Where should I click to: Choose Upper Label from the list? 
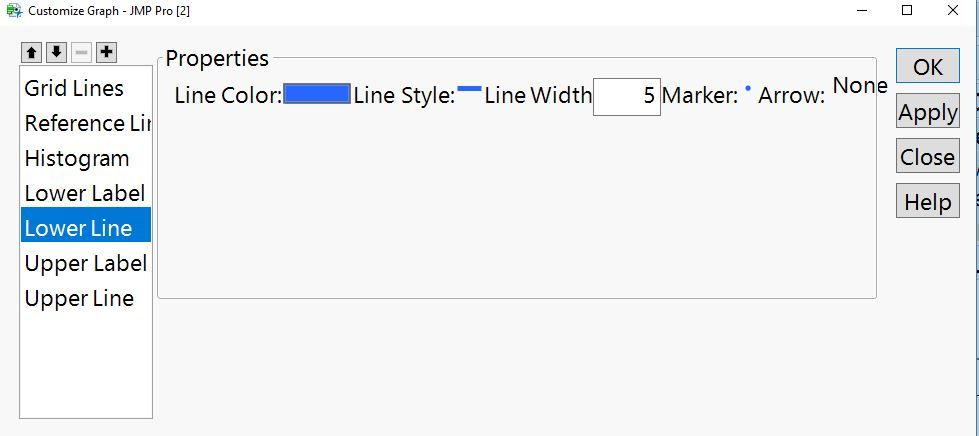[x=85, y=264]
